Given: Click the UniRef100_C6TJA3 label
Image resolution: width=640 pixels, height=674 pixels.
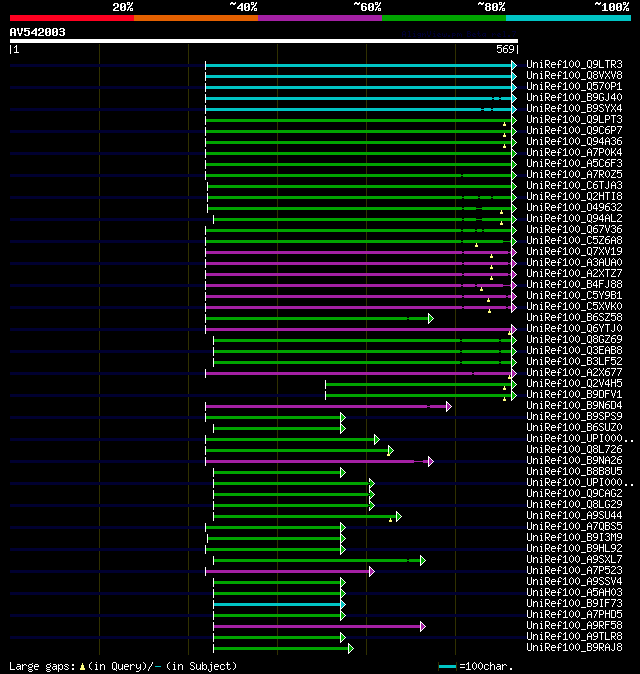Looking at the screenshot, I should 574,186.
